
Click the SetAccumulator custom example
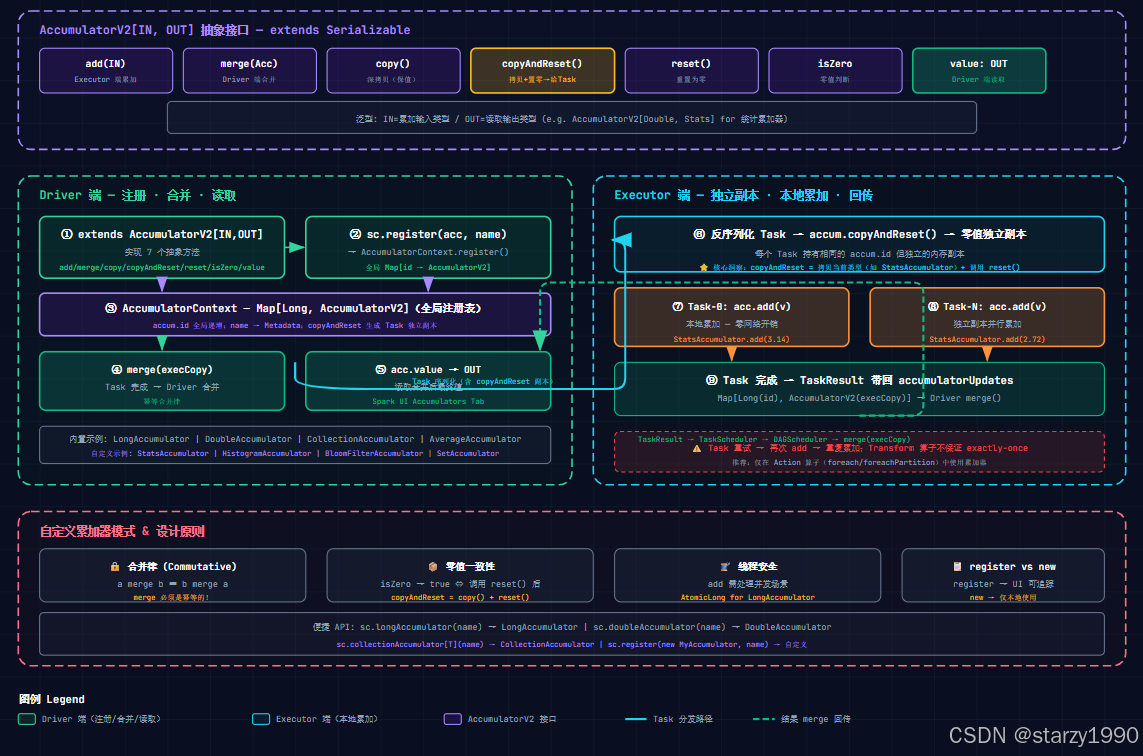(468, 453)
